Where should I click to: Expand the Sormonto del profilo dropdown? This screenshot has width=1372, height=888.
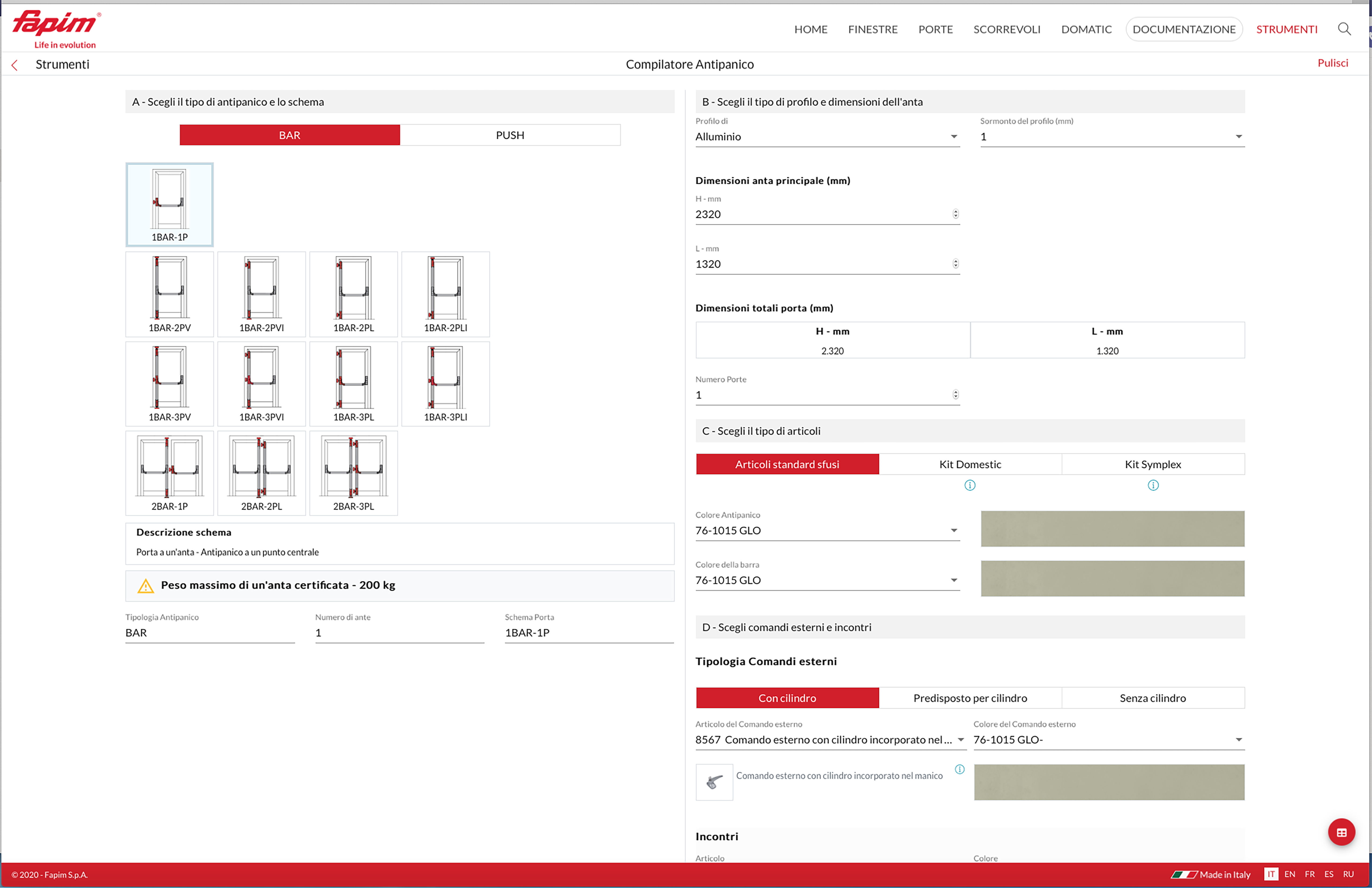(x=1112, y=137)
